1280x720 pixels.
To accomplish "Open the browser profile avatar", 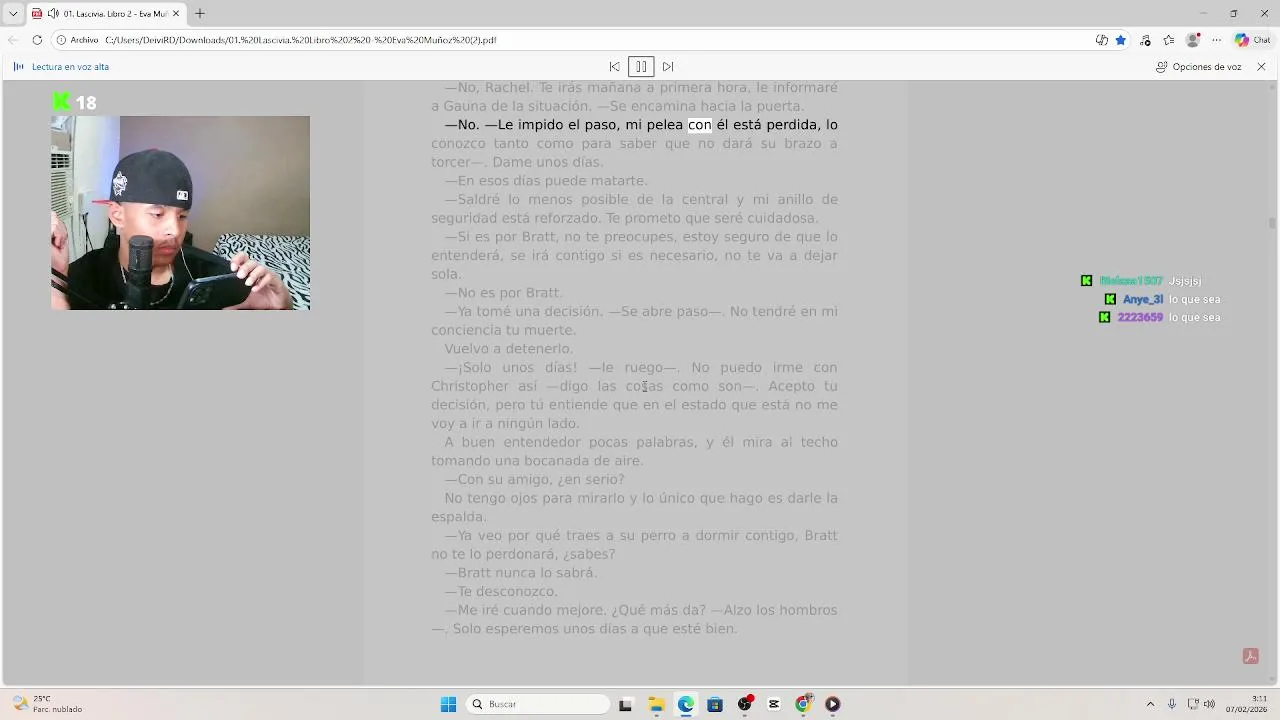I will coord(1192,40).
